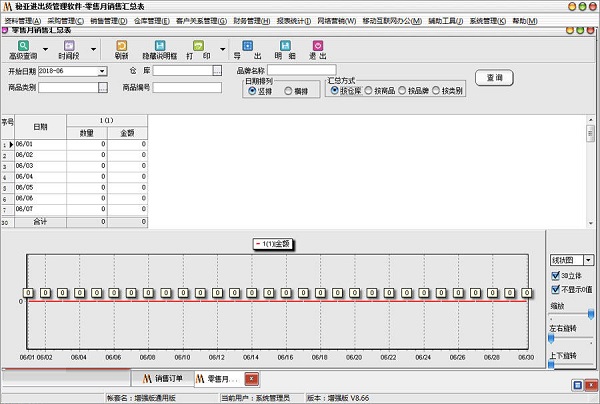The height and width of the screenshot is (404, 600).
Task: Click the 缩放 zoom slider handle
Action: 591,314
